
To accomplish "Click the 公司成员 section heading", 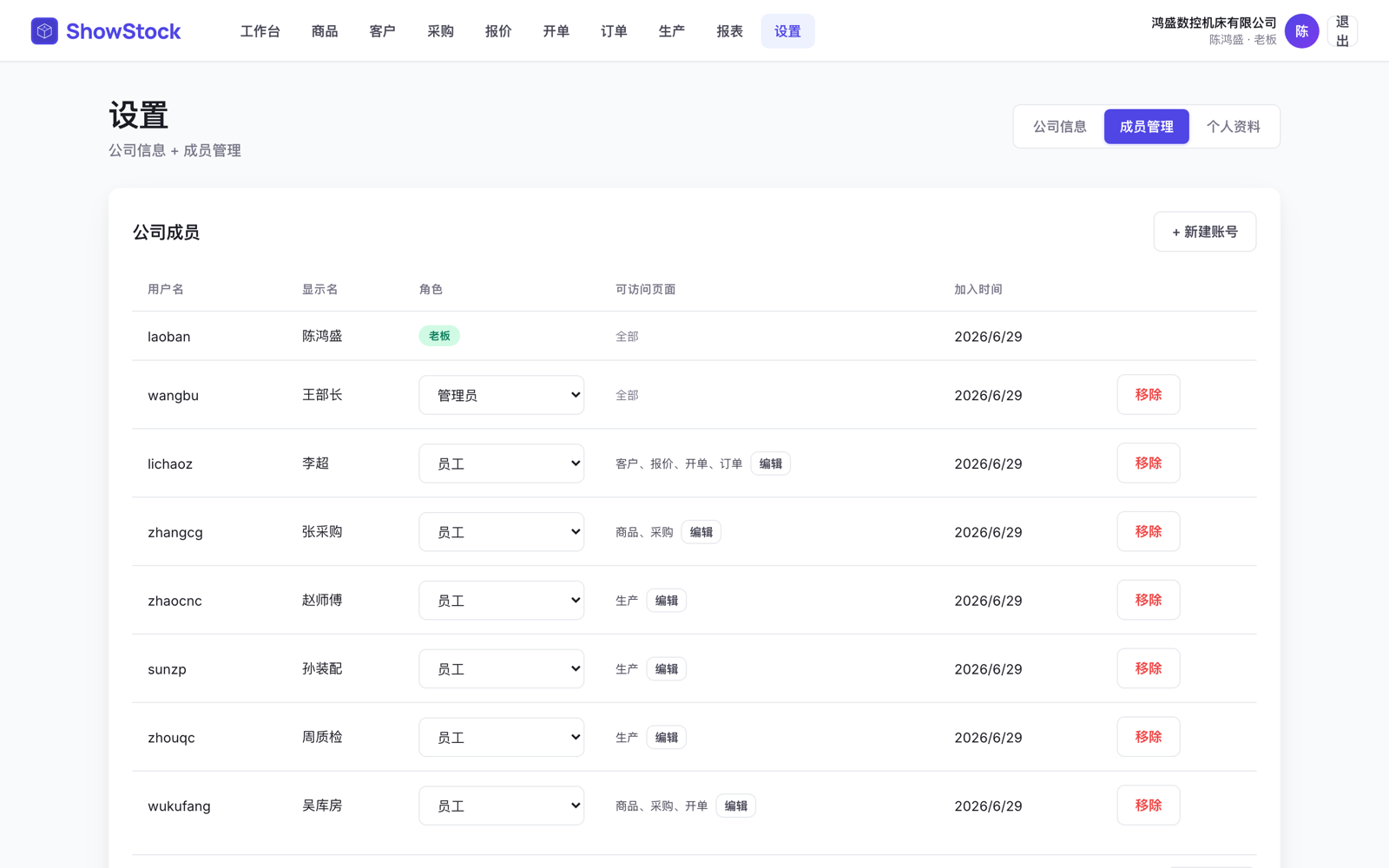I will 166,232.
